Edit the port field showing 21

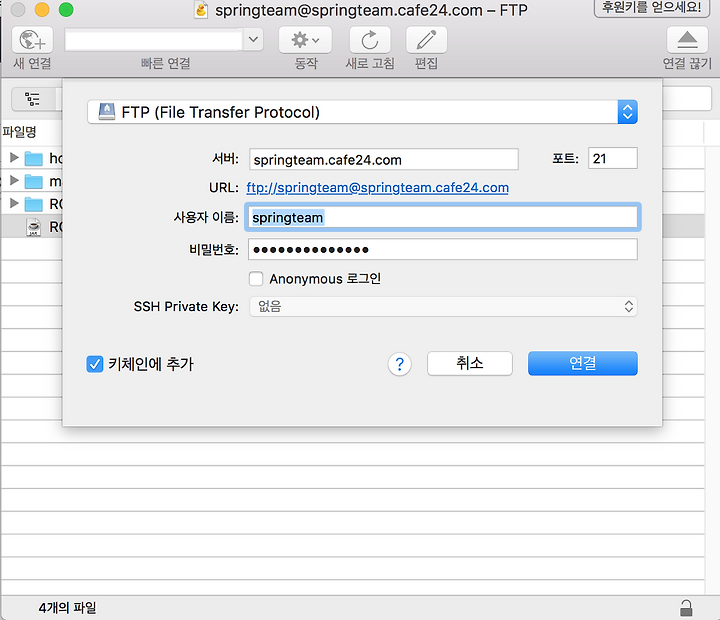pyautogui.click(x=613, y=158)
